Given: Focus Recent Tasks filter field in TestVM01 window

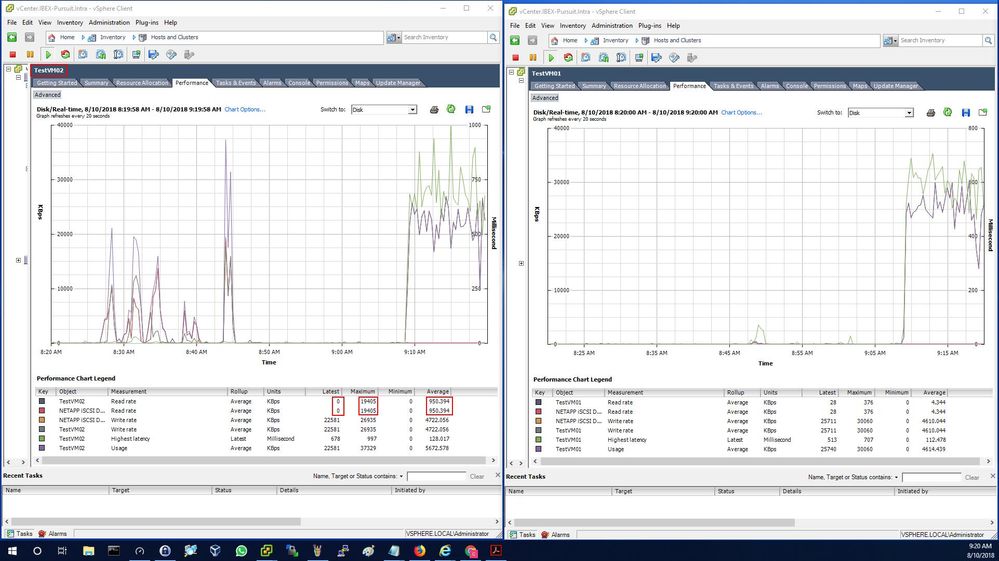Looking at the screenshot, I should click(x=931, y=477).
